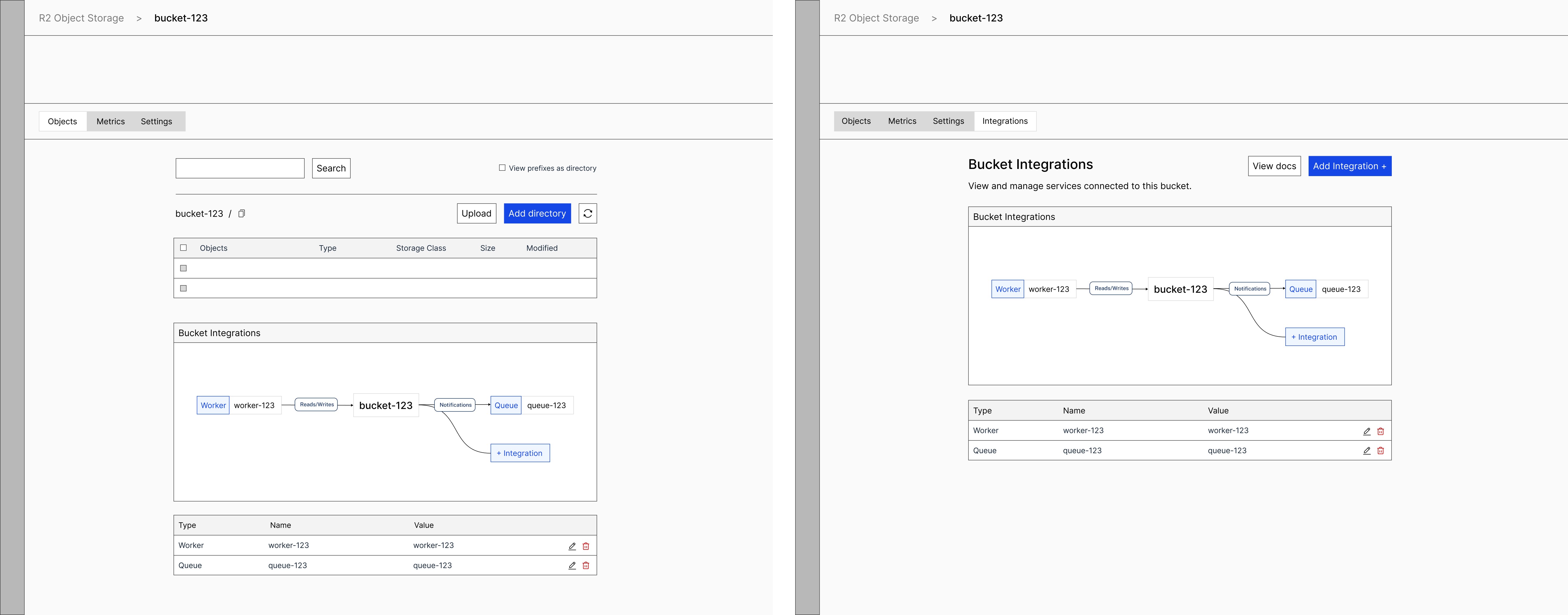Screen dimensions: 1568x615
Task: Click the View docs button
Action: pos(1274,166)
